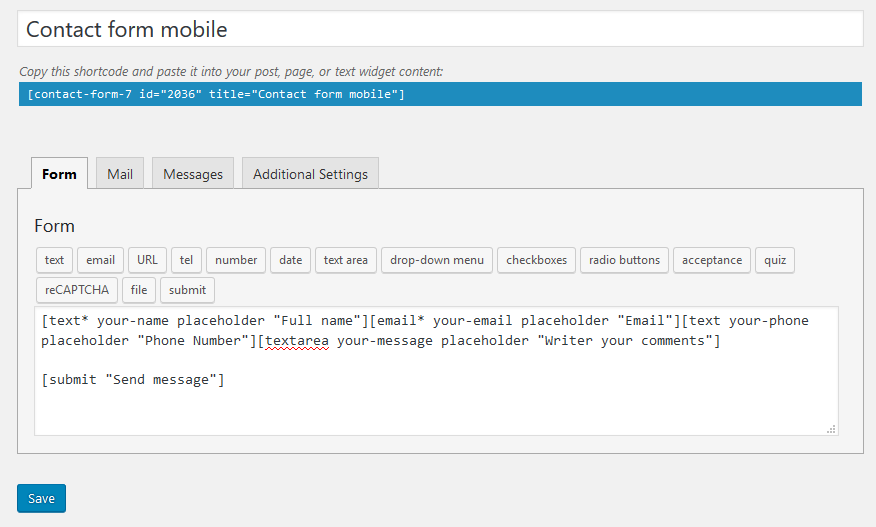Click the [submit "Send message"] line
Viewport: 876px width, 527px height.
(133, 379)
